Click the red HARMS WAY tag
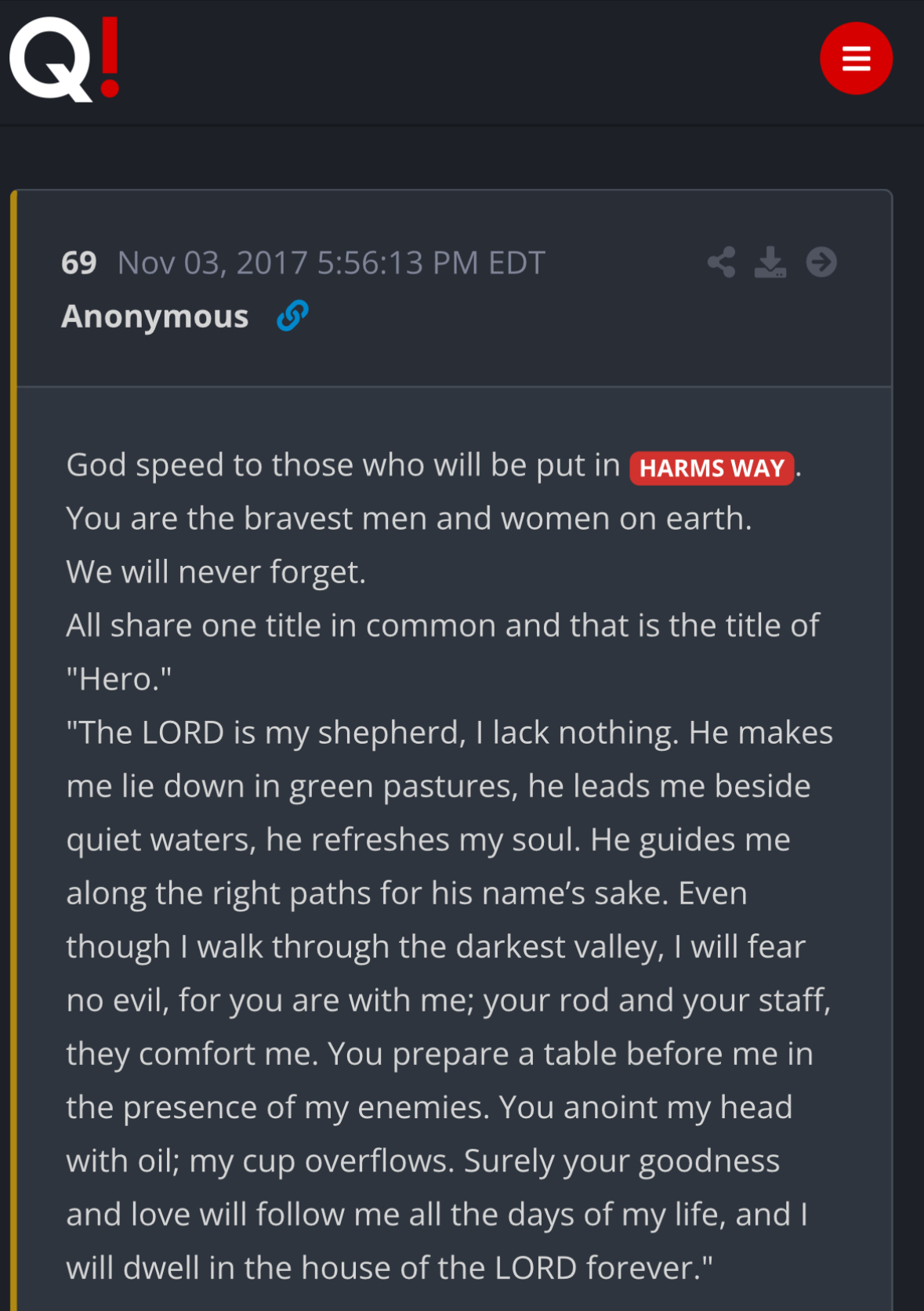Screen dimensions: 924x1311 (712, 468)
